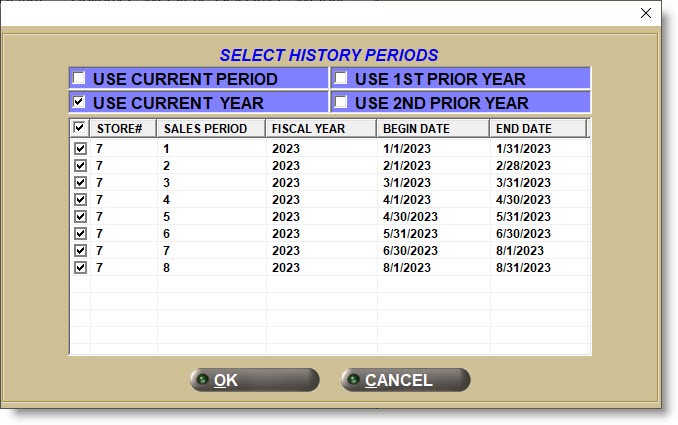The width and height of the screenshot is (678, 425).
Task: Select the END DATE column header
Action: tap(537, 129)
